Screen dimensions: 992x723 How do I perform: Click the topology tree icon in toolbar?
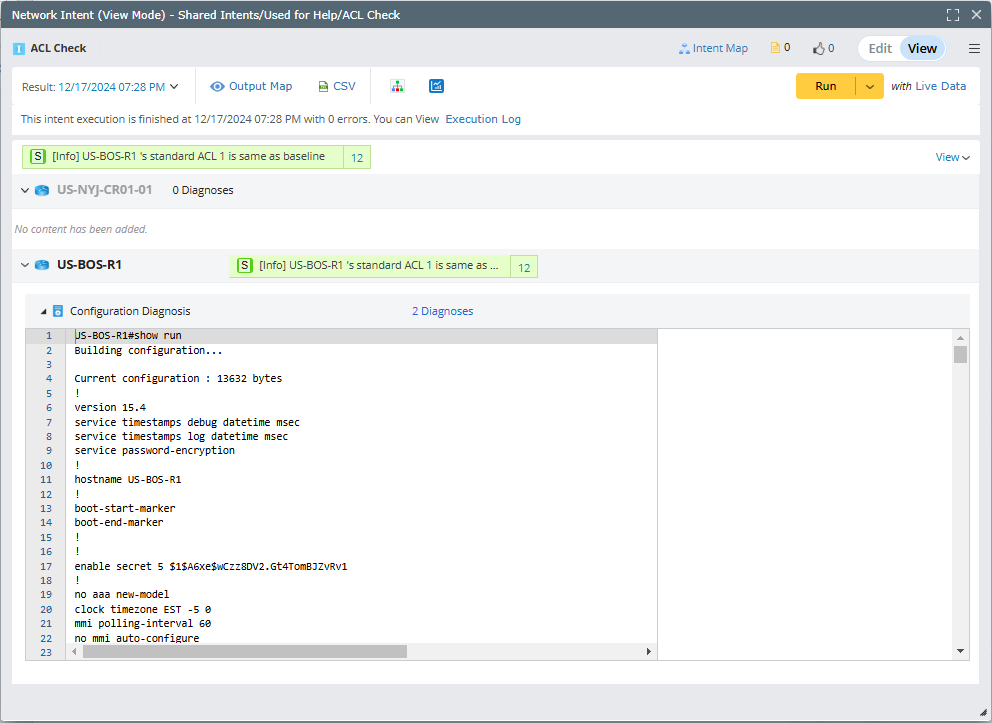tap(397, 86)
